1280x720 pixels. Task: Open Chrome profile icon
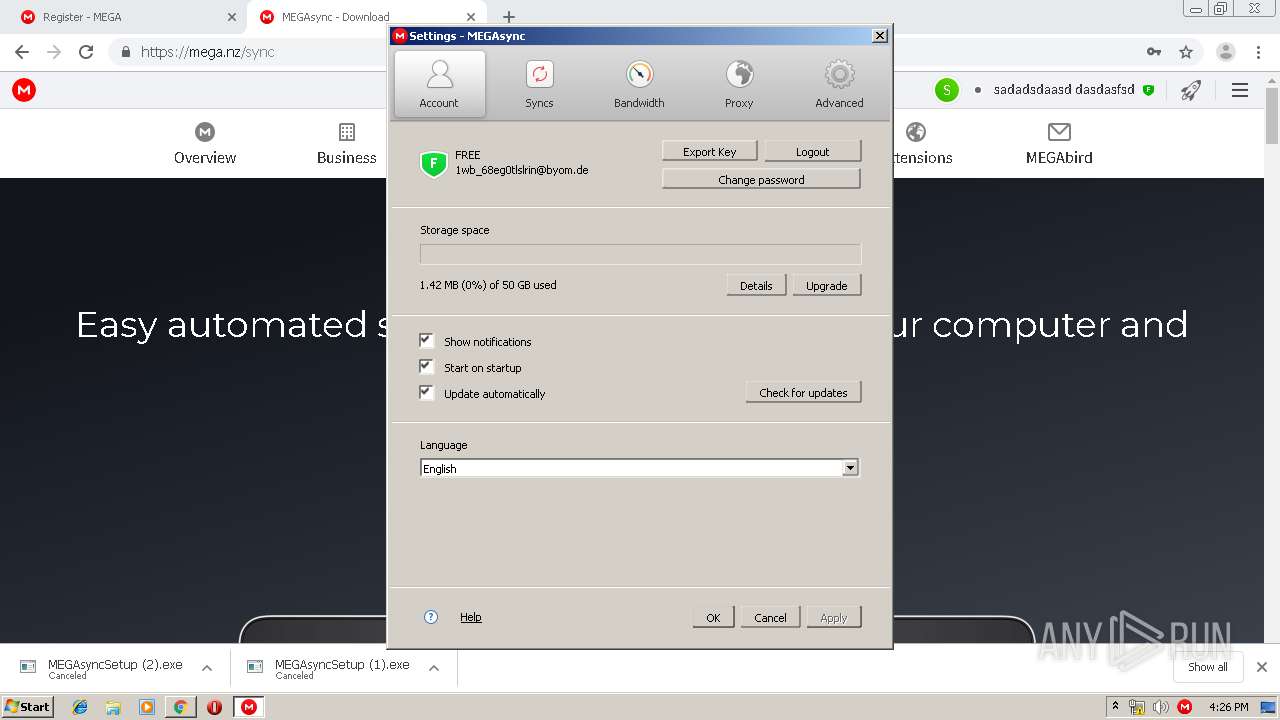coord(1226,52)
